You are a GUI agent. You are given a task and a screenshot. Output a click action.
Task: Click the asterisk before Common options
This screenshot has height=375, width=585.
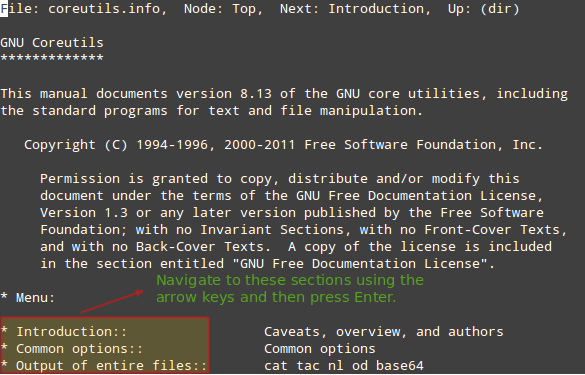(4, 347)
